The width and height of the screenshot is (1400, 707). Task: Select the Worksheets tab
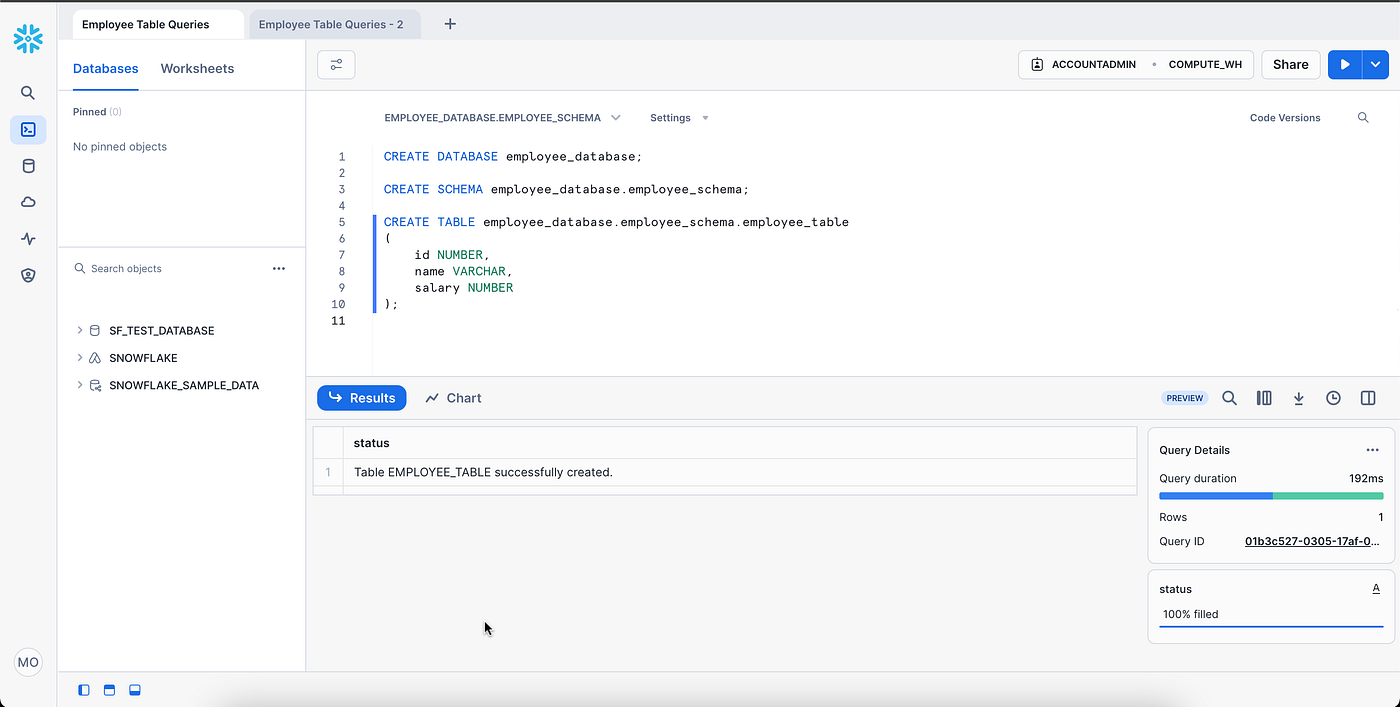pyautogui.click(x=197, y=69)
